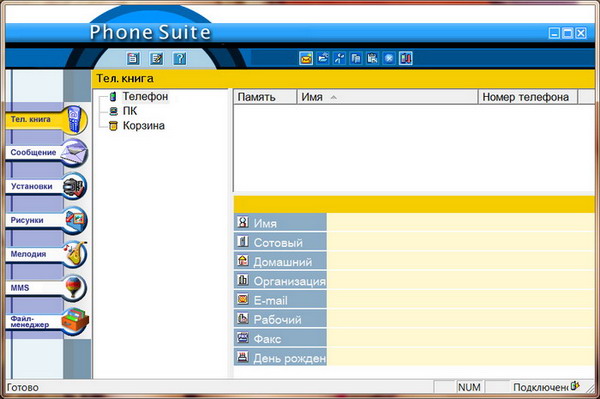This screenshot has width=600, height=399.
Task: Open Установки settings camera icon
Action: [x=75, y=186]
